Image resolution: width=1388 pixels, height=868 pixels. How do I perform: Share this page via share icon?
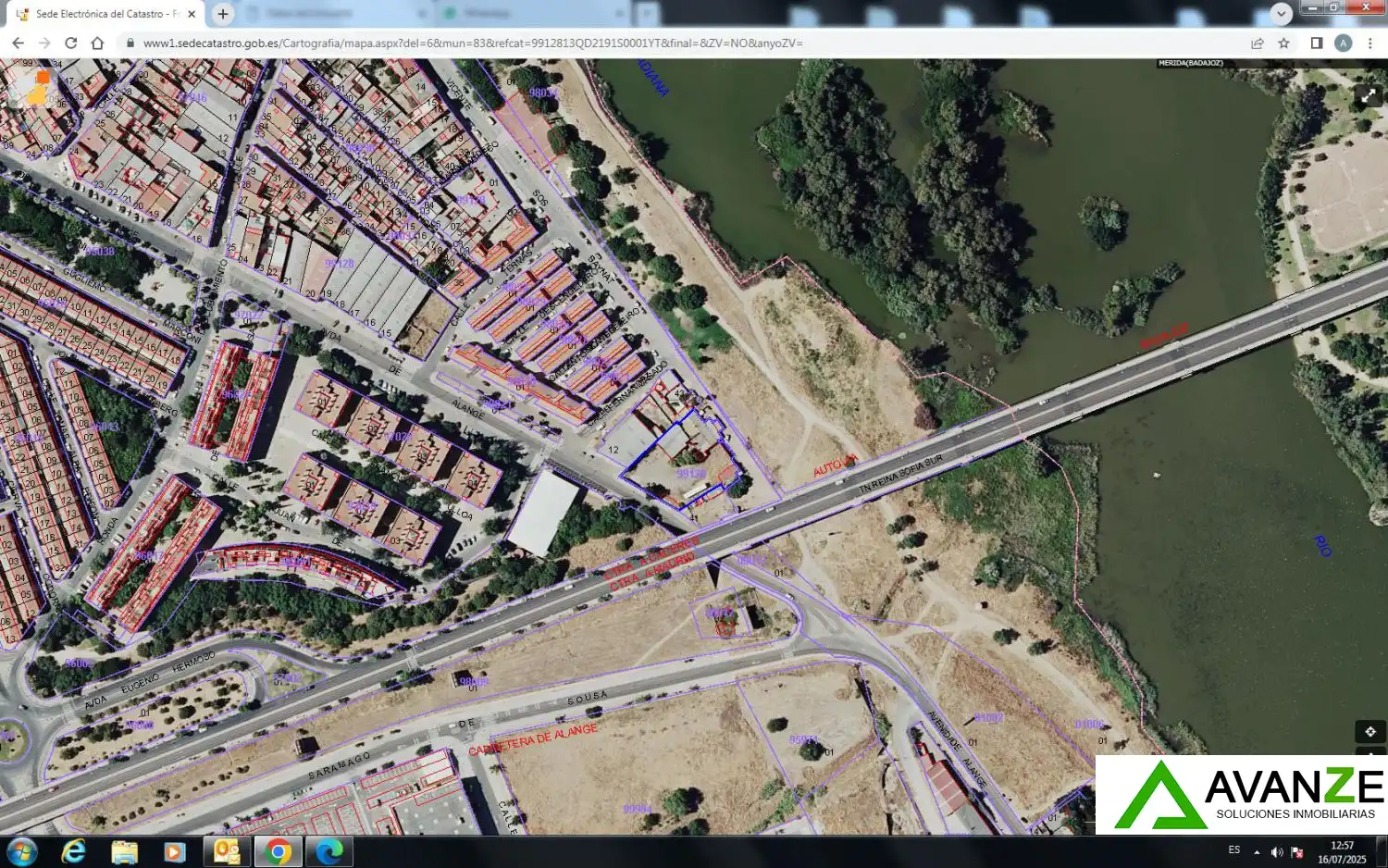pyautogui.click(x=1258, y=43)
